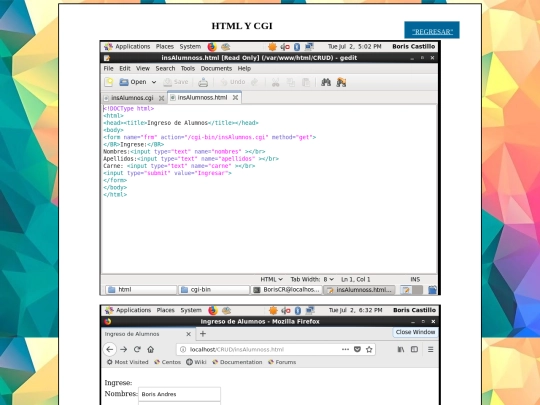540x405 pixels.
Task: Click the Print icon in gedit toolbar
Action: [203, 82]
